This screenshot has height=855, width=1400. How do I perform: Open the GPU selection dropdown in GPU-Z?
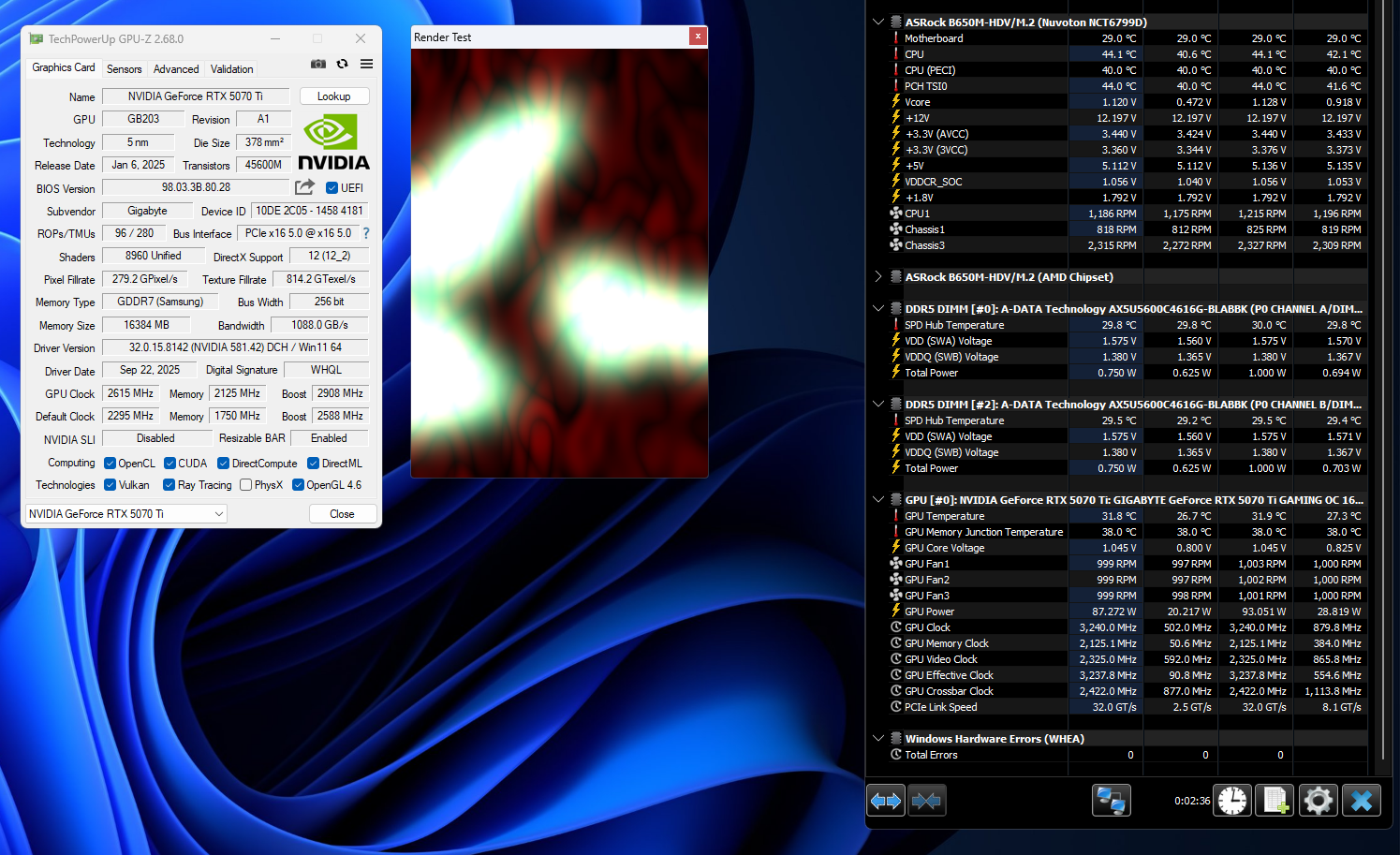(x=126, y=514)
